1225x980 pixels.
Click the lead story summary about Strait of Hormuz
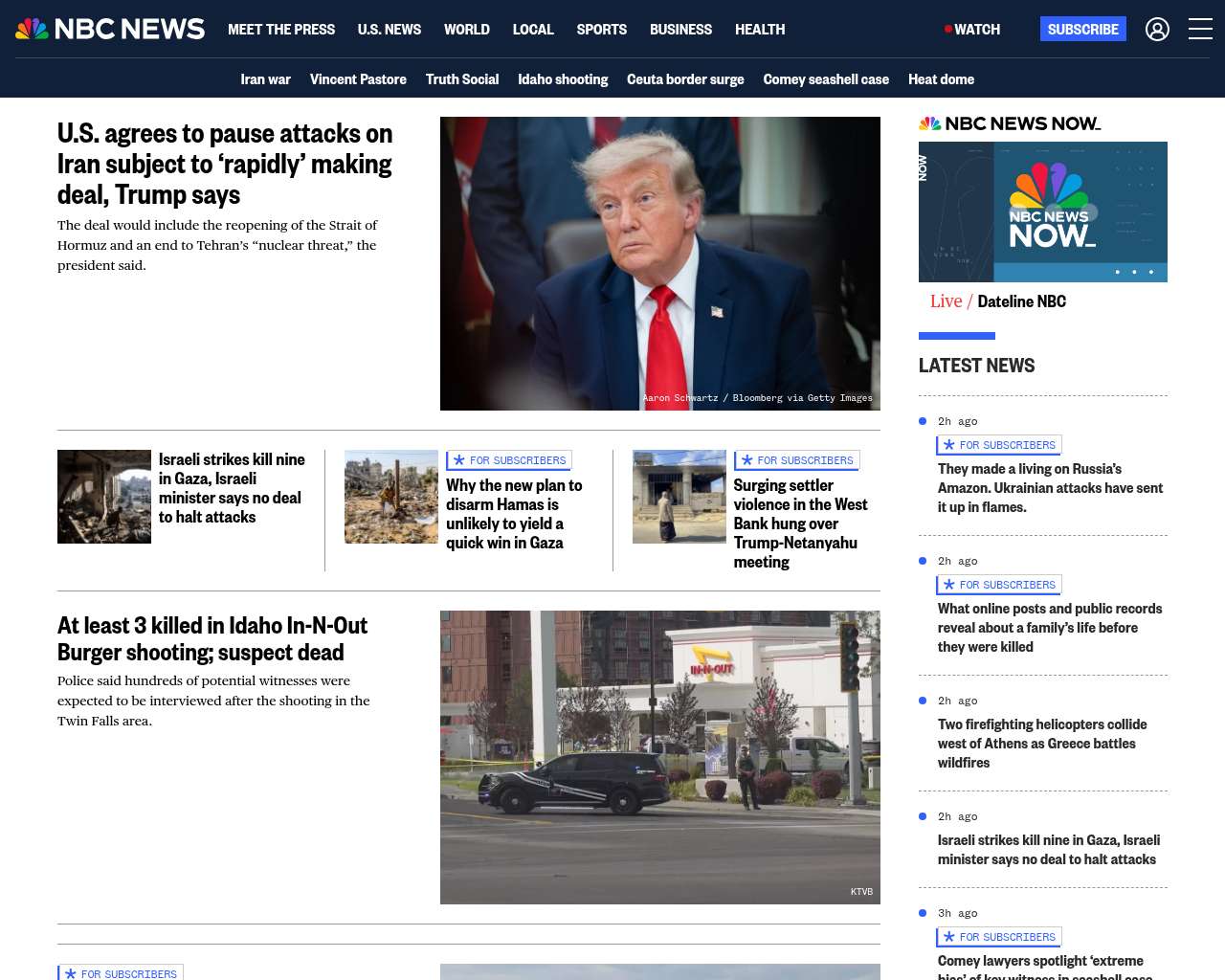point(217,245)
